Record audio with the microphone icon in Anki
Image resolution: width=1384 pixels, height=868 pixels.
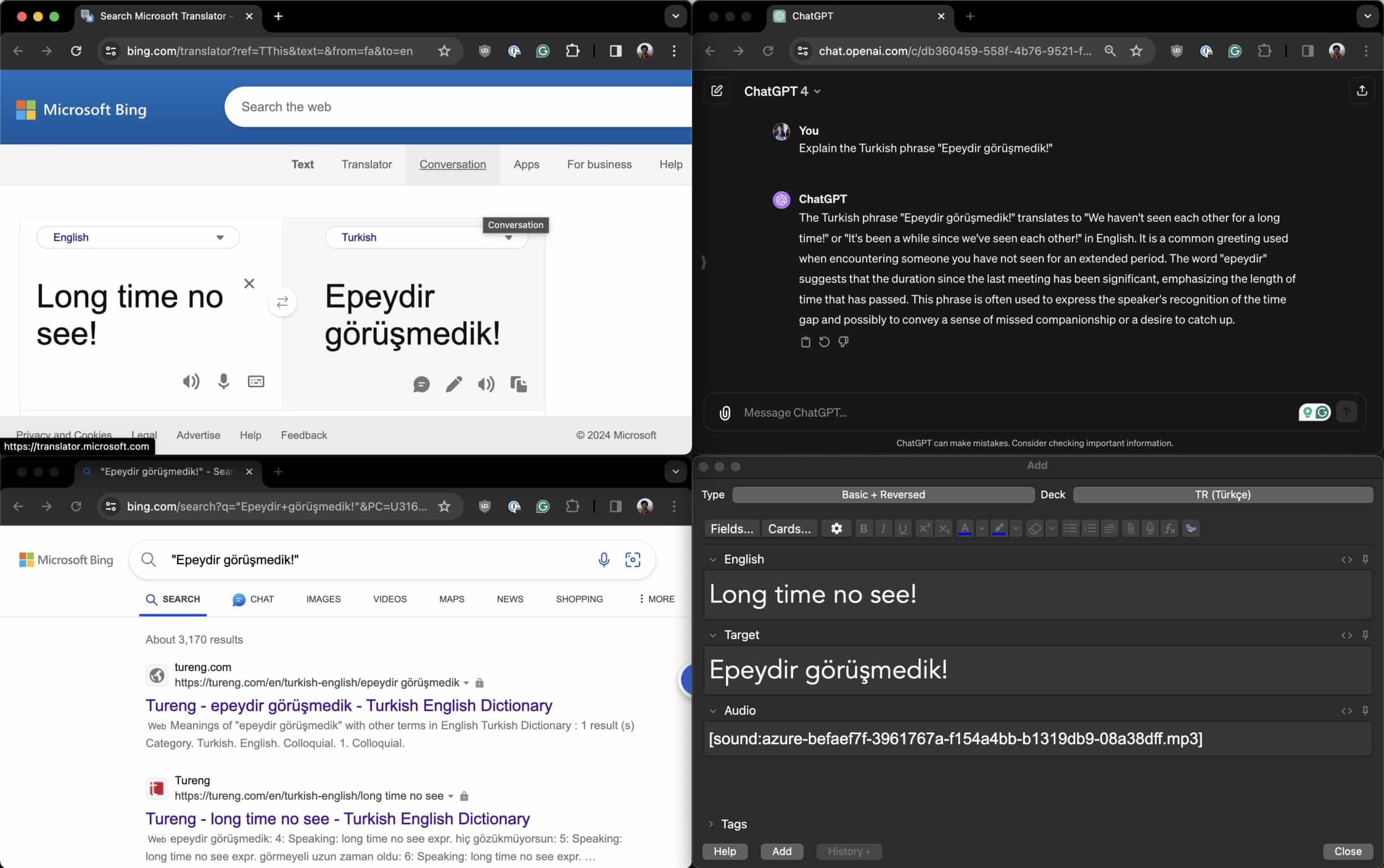[x=1149, y=528]
